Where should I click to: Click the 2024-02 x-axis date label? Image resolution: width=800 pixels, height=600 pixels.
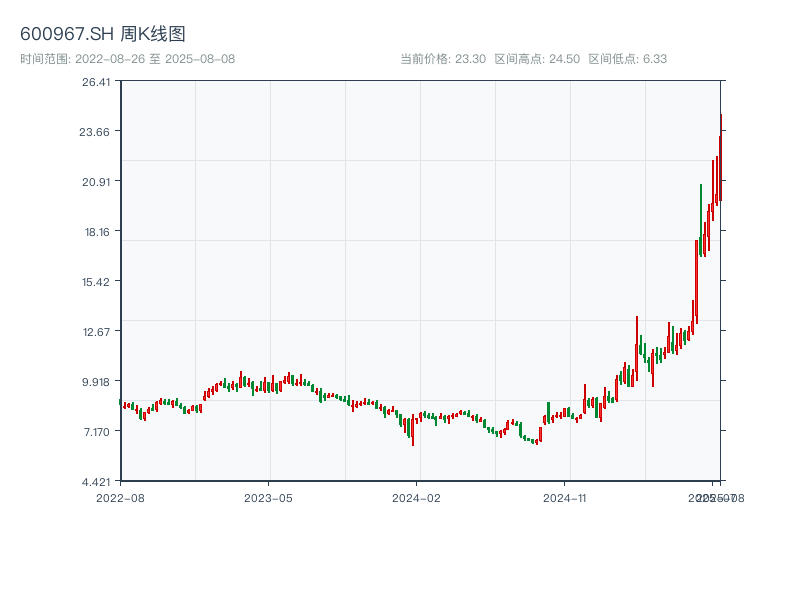click(x=417, y=497)
